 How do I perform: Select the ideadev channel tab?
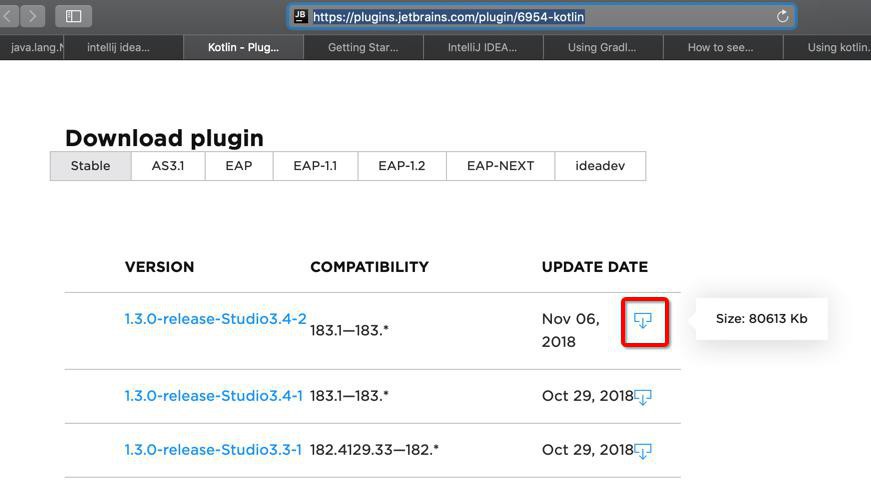pos(600,166)
